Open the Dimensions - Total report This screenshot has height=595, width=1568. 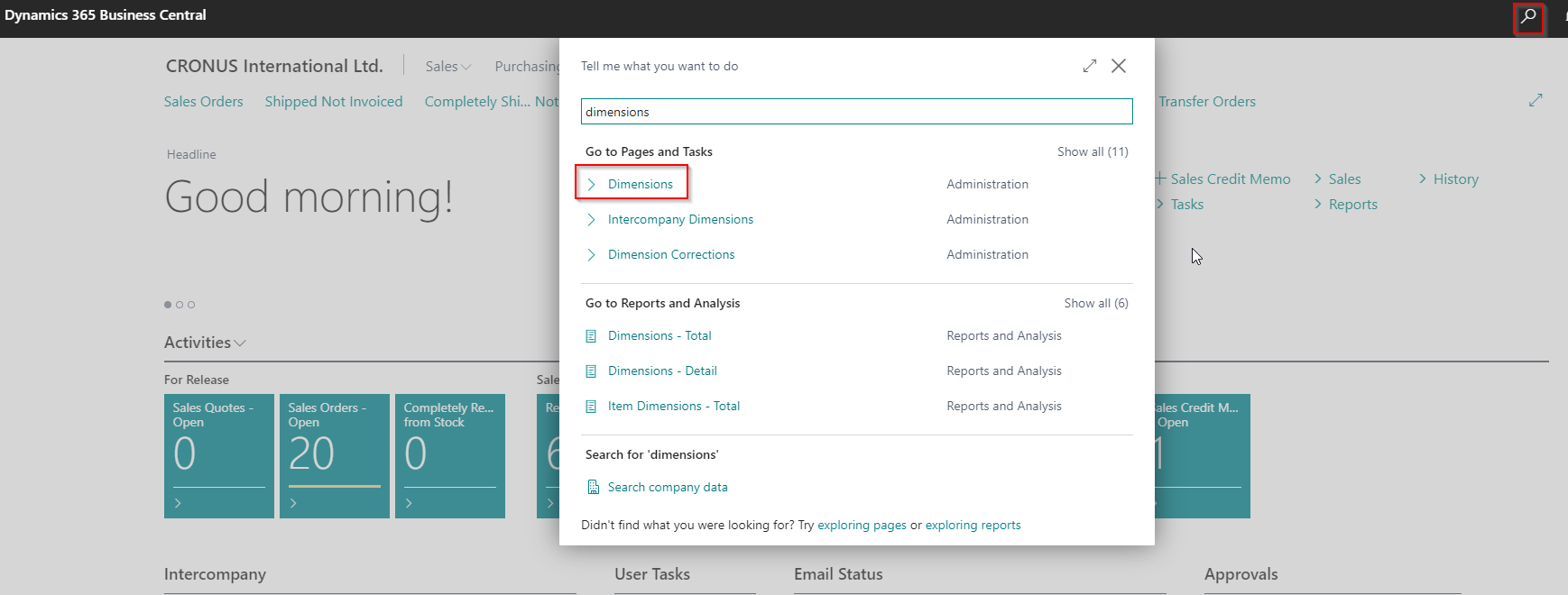659,335
